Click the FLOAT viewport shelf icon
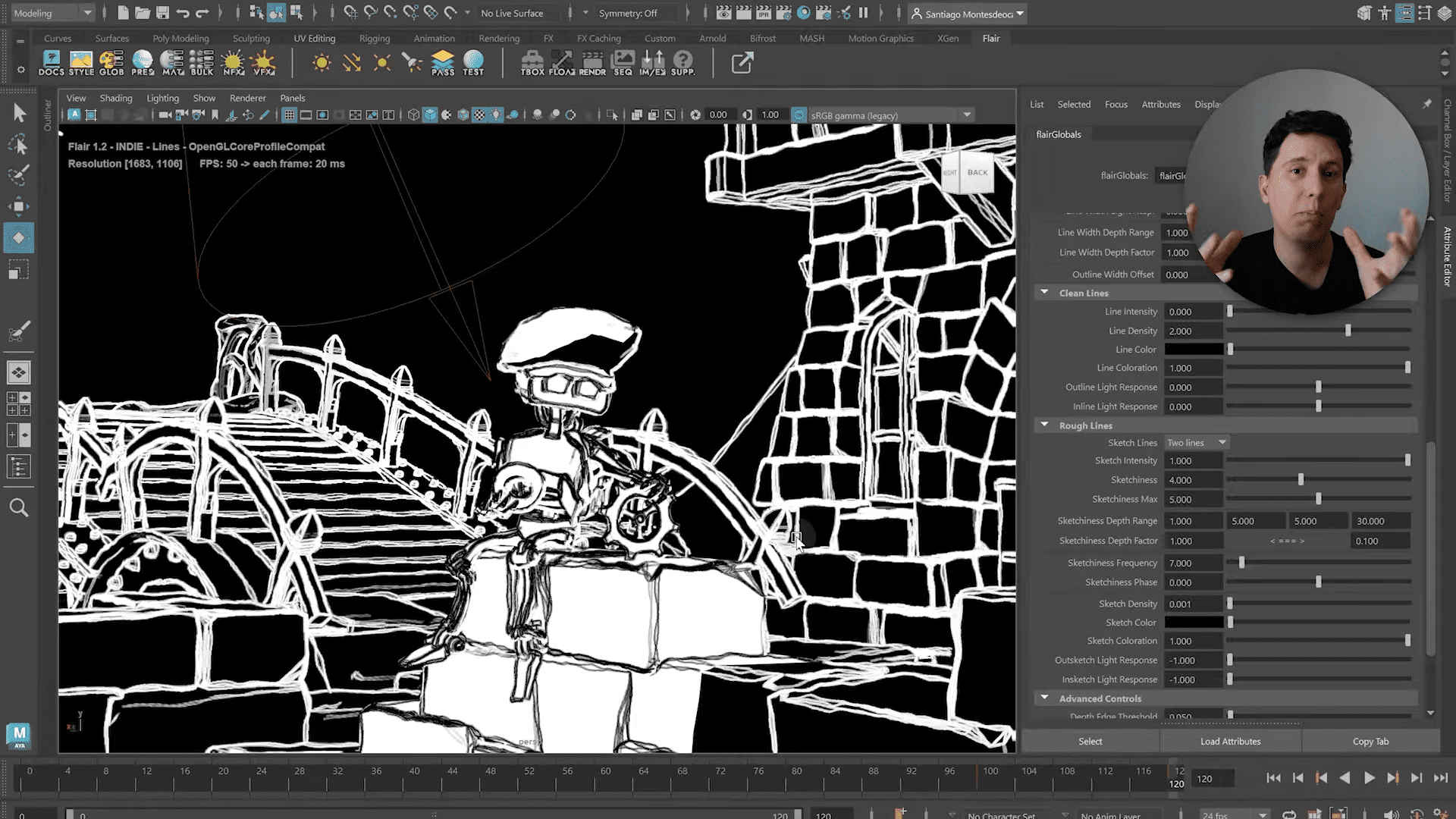The width and height of the screenshot is (1456, 819). pyautogui.click(x=562, y=62)
